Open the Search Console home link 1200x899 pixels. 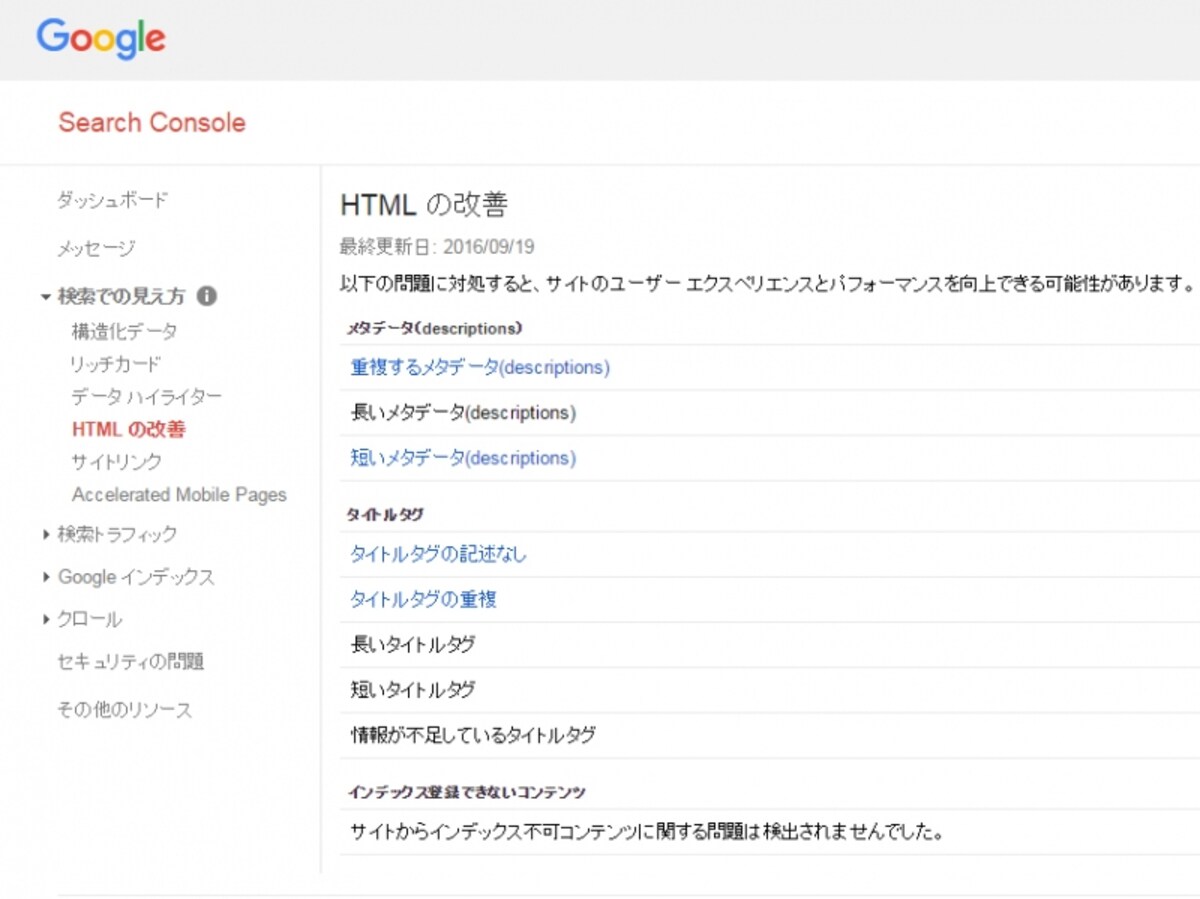click(152, 123)
